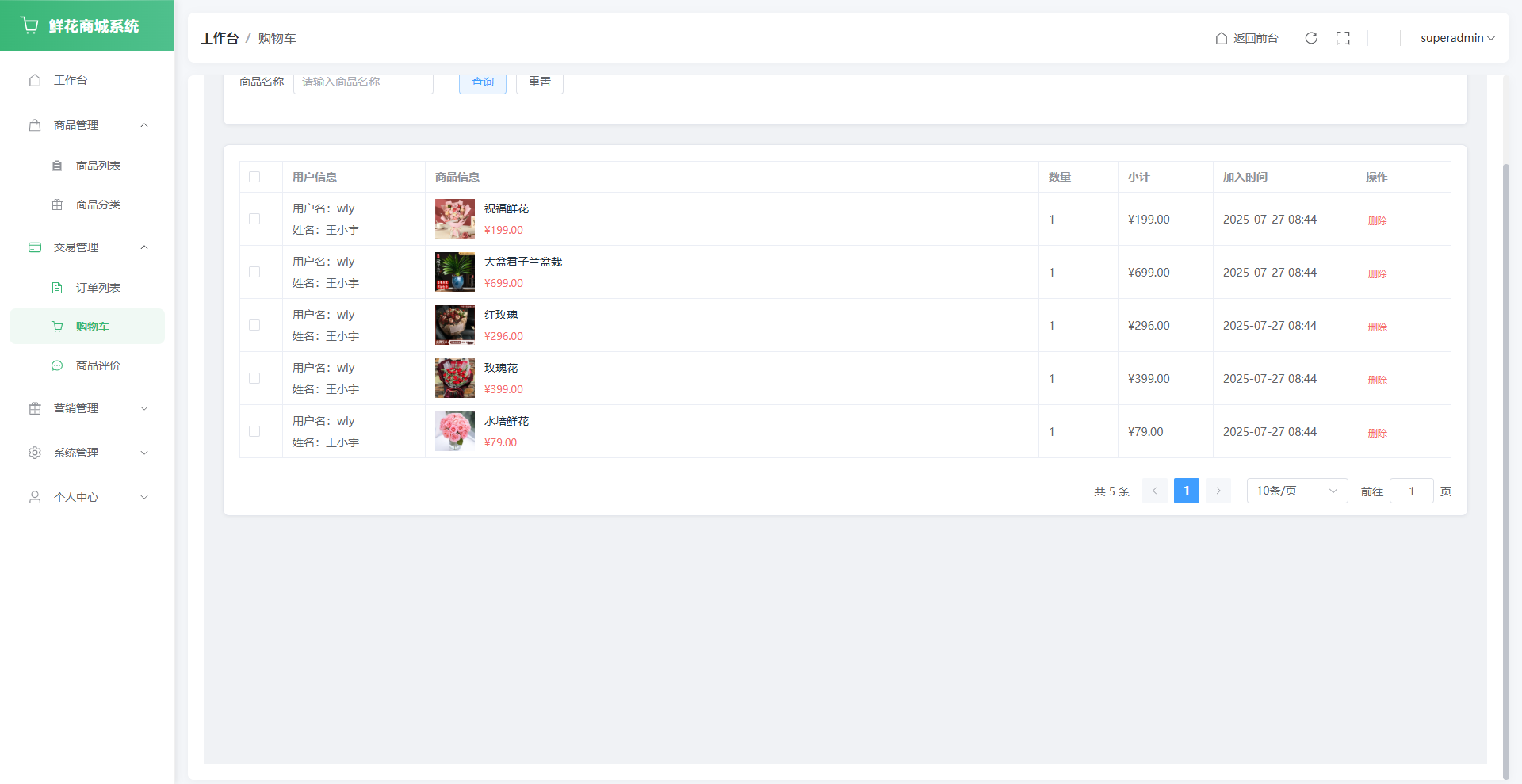Click the home icon beside 返回前台
The width and height of the screenshot is (1522, 784).
[1222, 38]
